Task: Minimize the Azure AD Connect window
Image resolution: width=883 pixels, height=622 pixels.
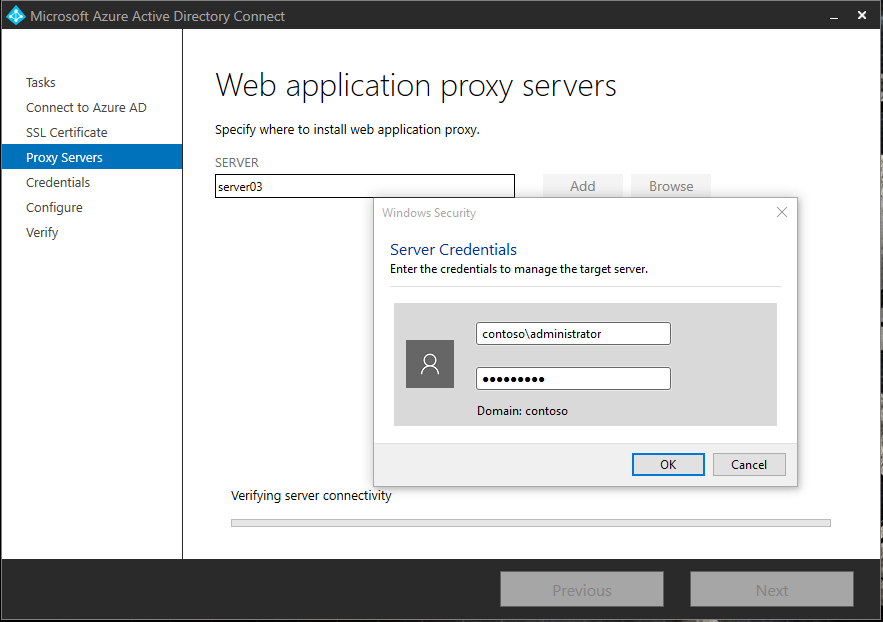Action: point(834,16)
